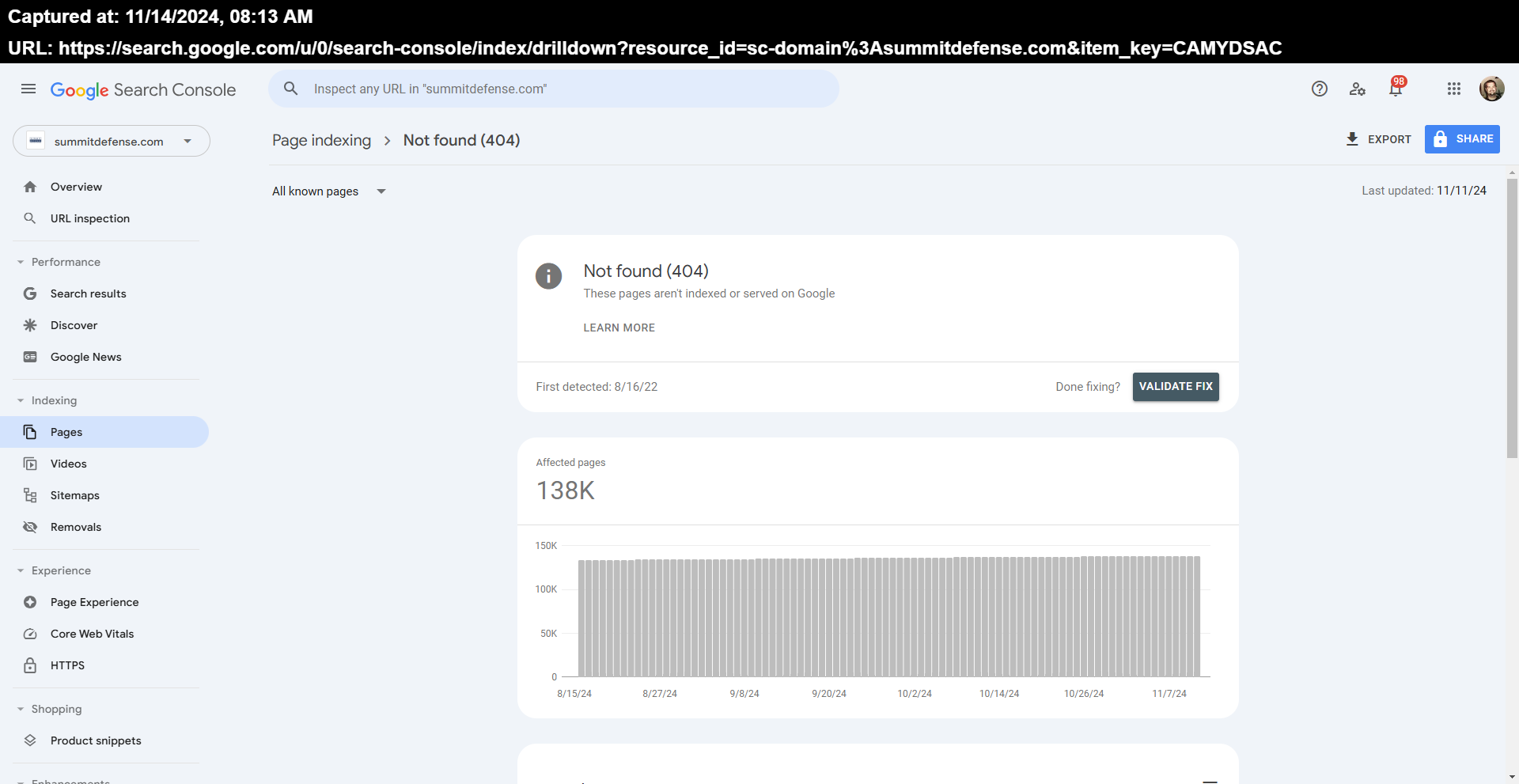Click the Sitemaps tree icon

30,495
